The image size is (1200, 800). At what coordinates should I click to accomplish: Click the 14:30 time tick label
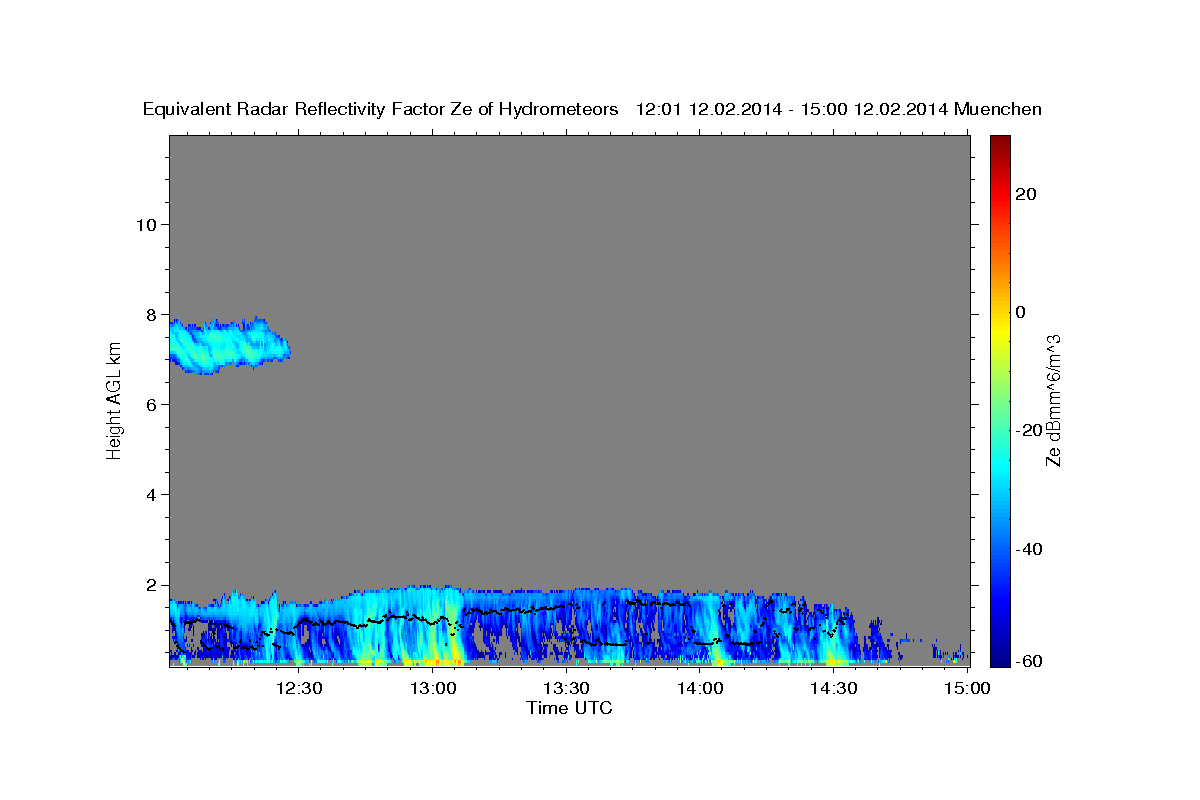833,688
